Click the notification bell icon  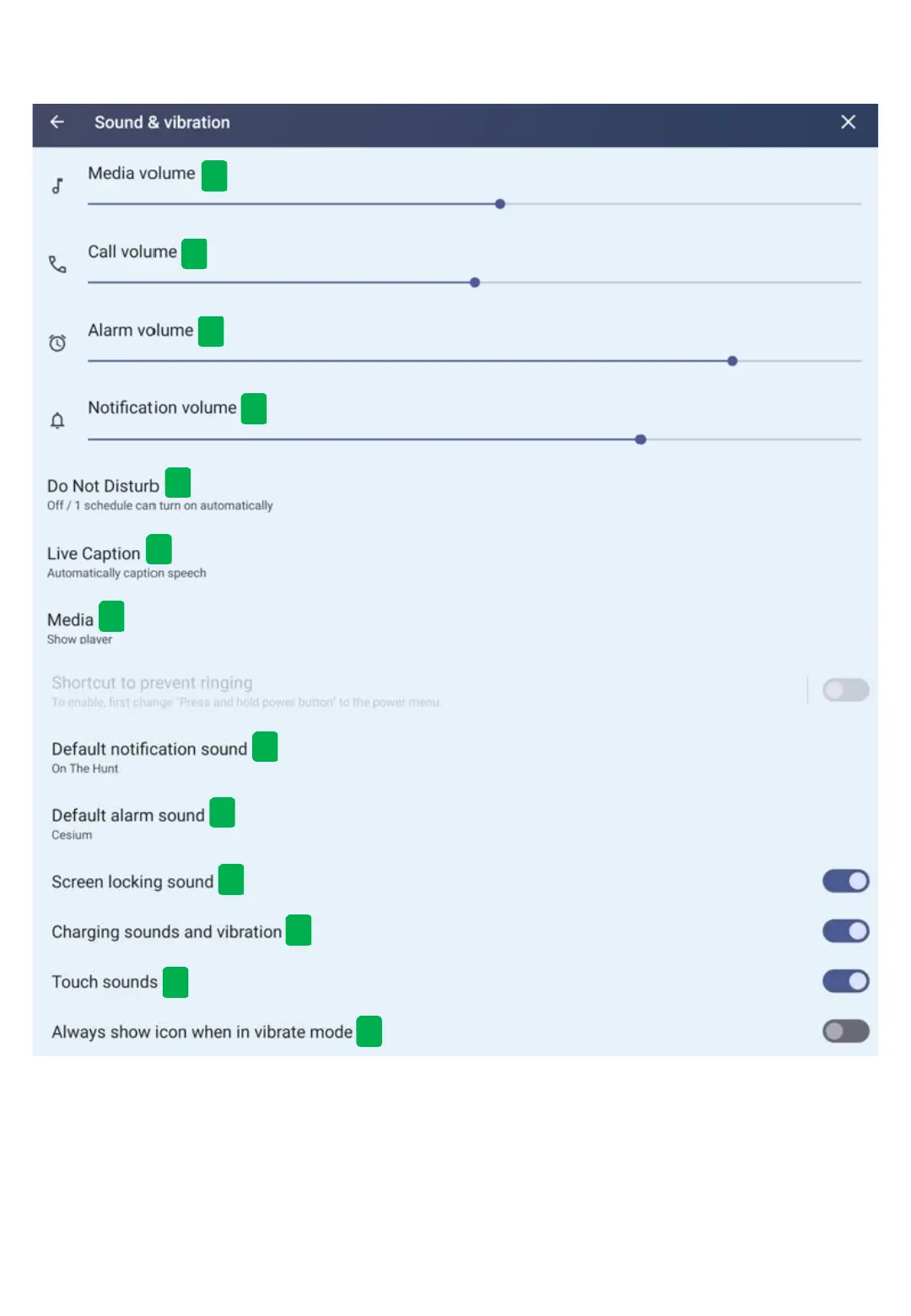tap(57, 420)
